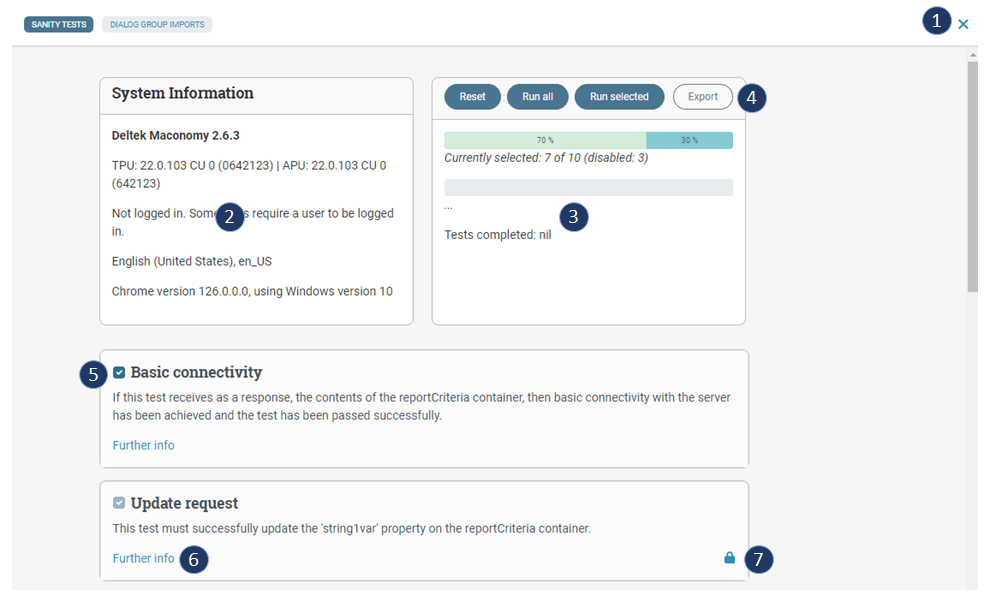Uncheck the Basic connectivity test checkbox

[x=119, y=371]
